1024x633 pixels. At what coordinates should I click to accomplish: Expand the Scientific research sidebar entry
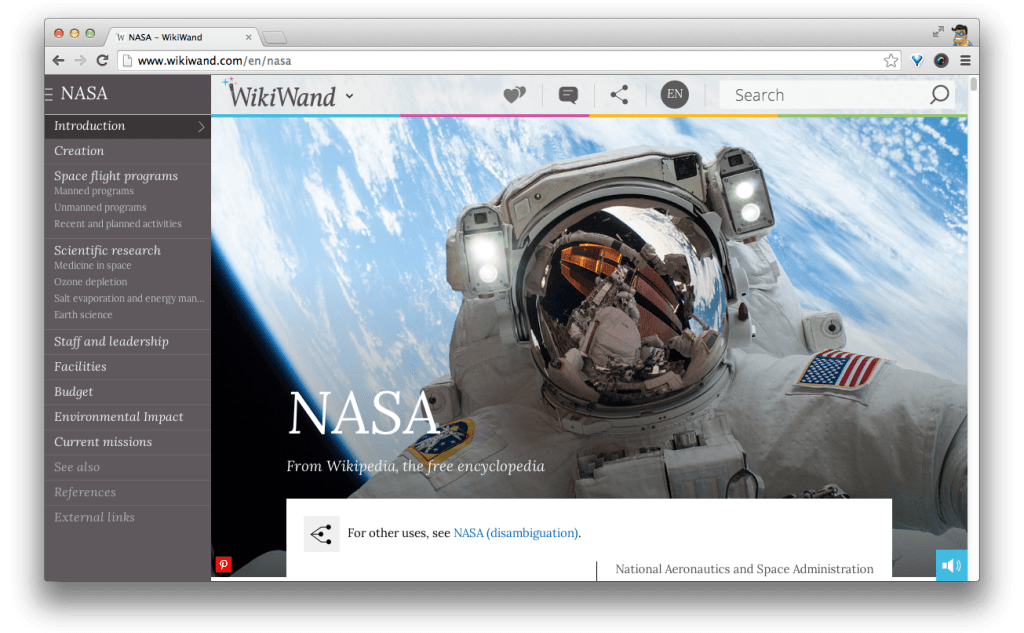pos(107,250)
